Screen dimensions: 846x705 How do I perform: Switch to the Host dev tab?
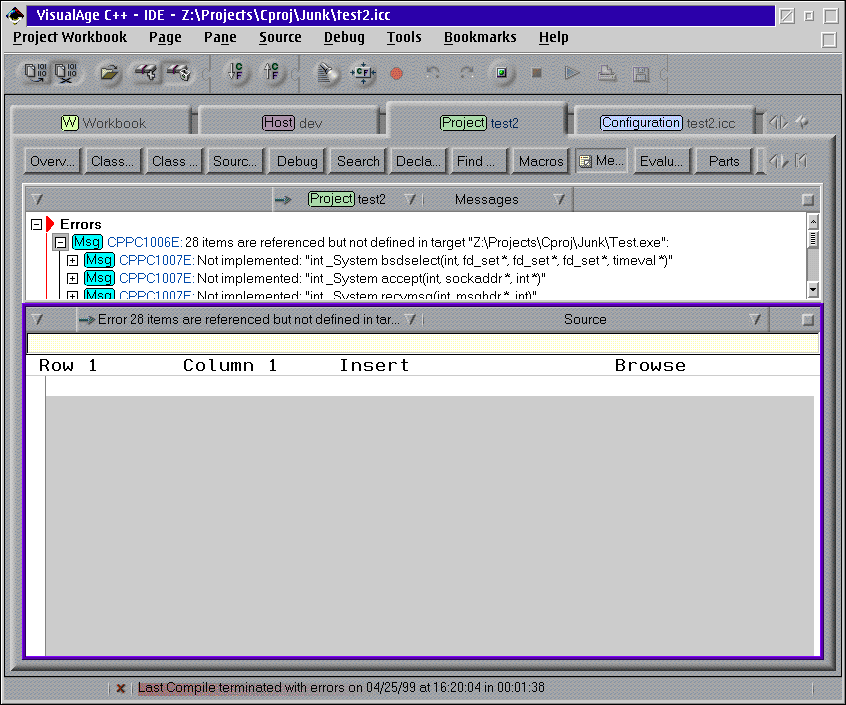(290, 122)
